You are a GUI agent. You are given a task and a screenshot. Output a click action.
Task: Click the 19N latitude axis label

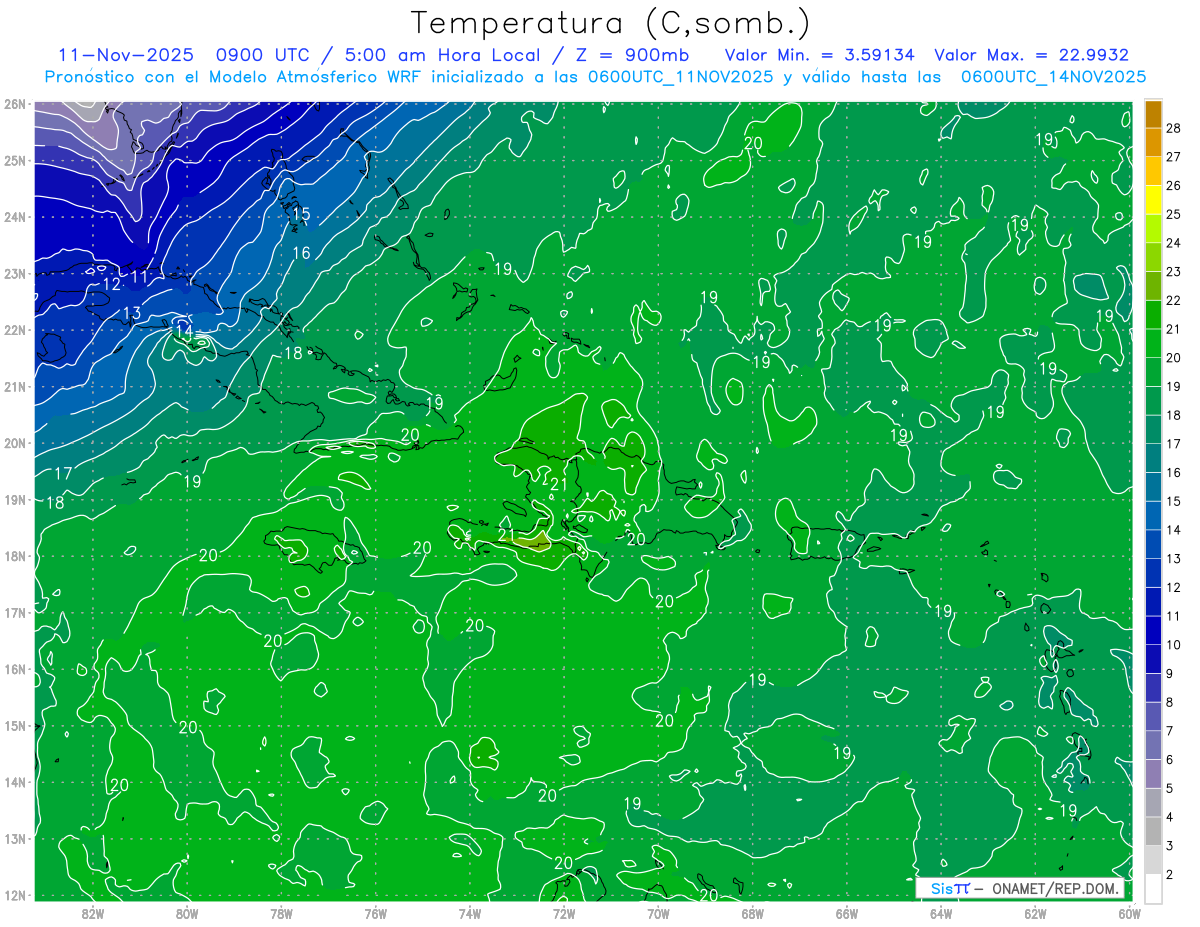point(15,500)
